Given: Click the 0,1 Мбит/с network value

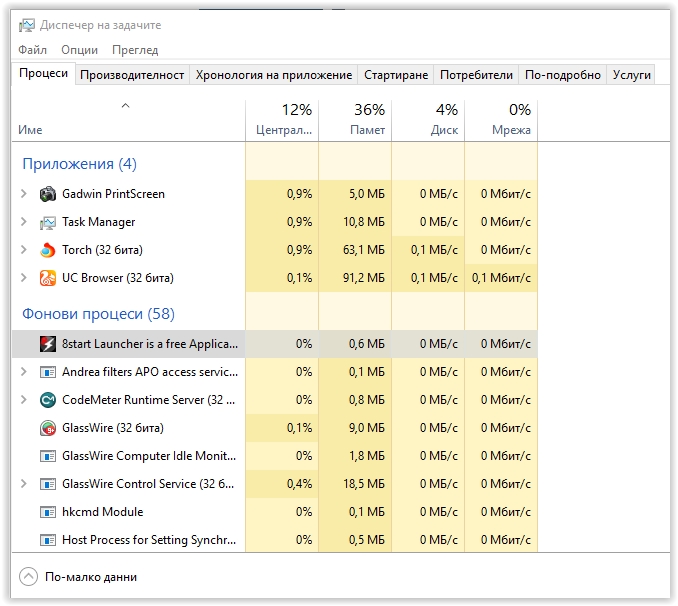Looking at the screenshot, I should tap(501, 278).
